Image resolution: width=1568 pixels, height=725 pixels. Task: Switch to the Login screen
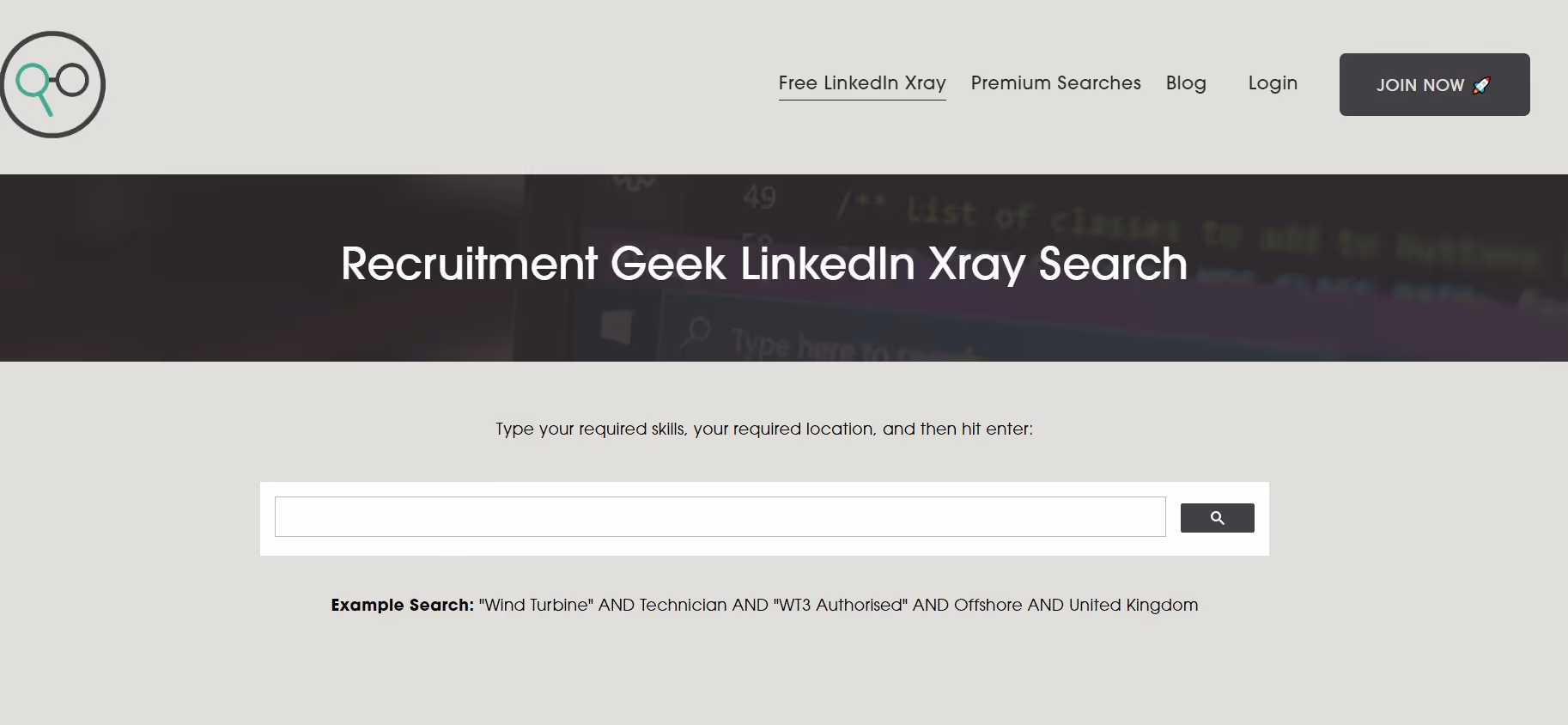[x=1273, y=83]
